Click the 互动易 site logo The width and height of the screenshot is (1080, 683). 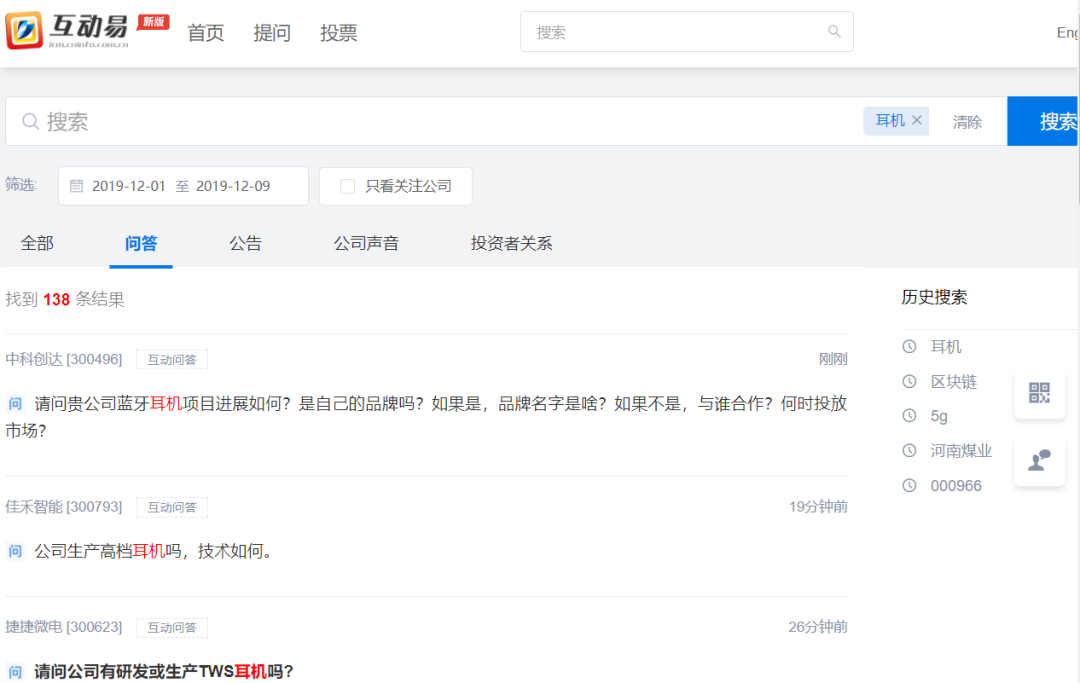click(x=68, y=30)
